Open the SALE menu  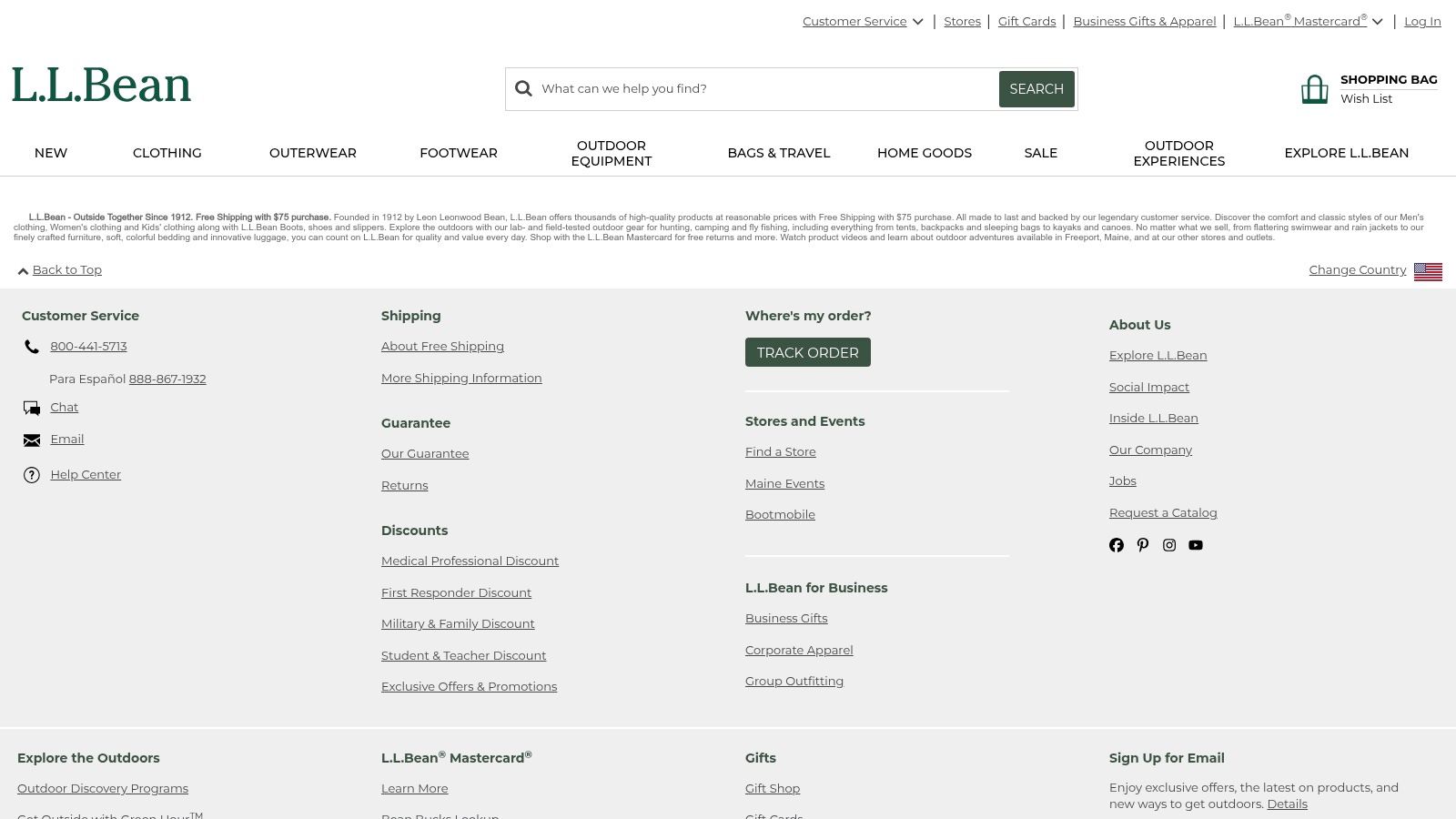(1041, 153)
